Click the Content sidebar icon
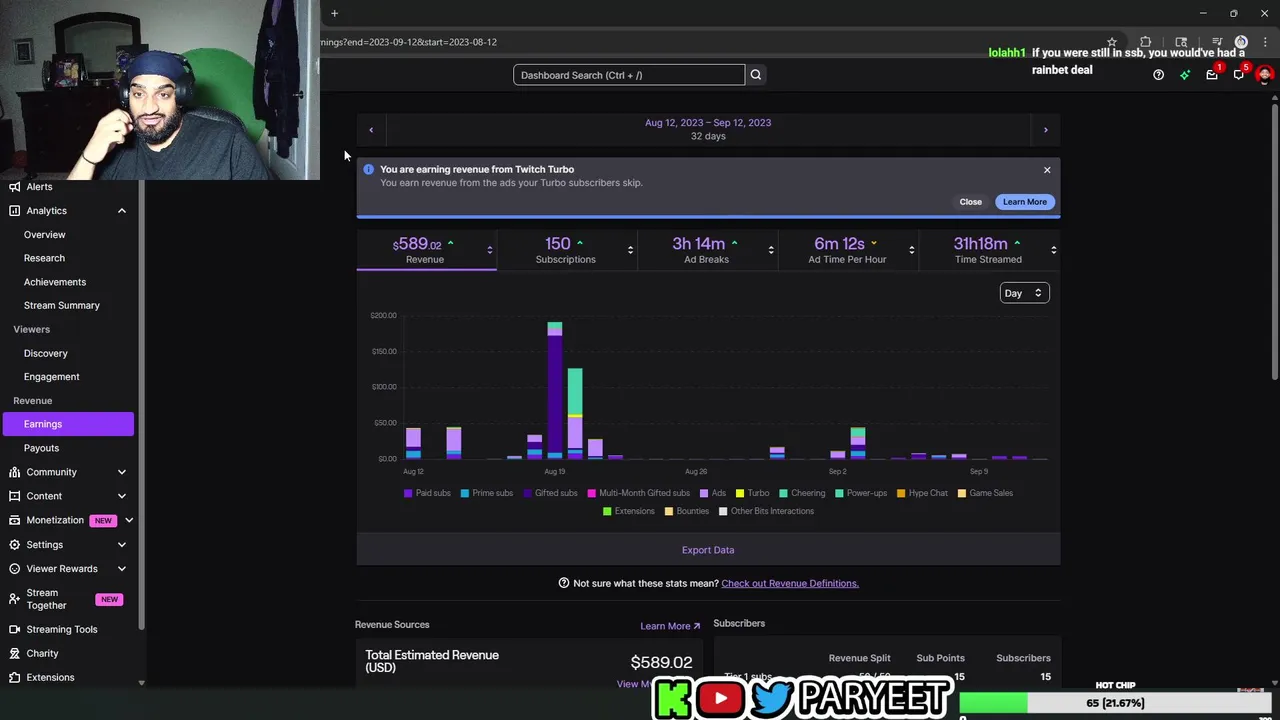Image resolution: width=1280 pixels, height=720 pixels. point(14,496)
